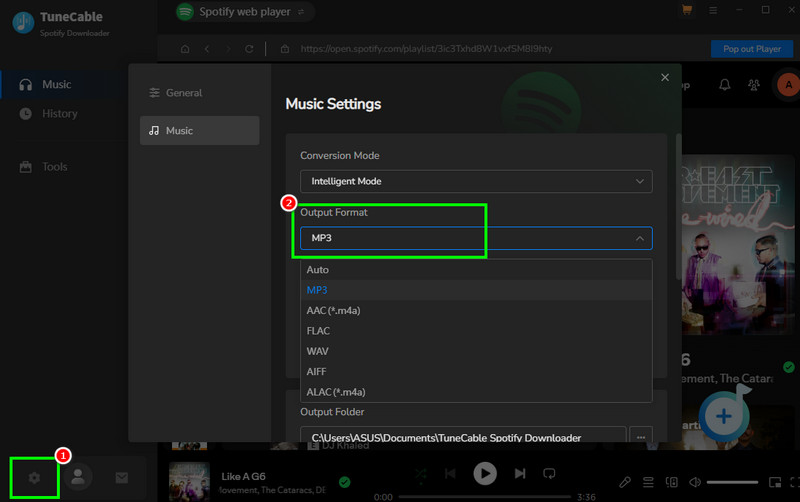Open the play queue icon

pos(648,482)
